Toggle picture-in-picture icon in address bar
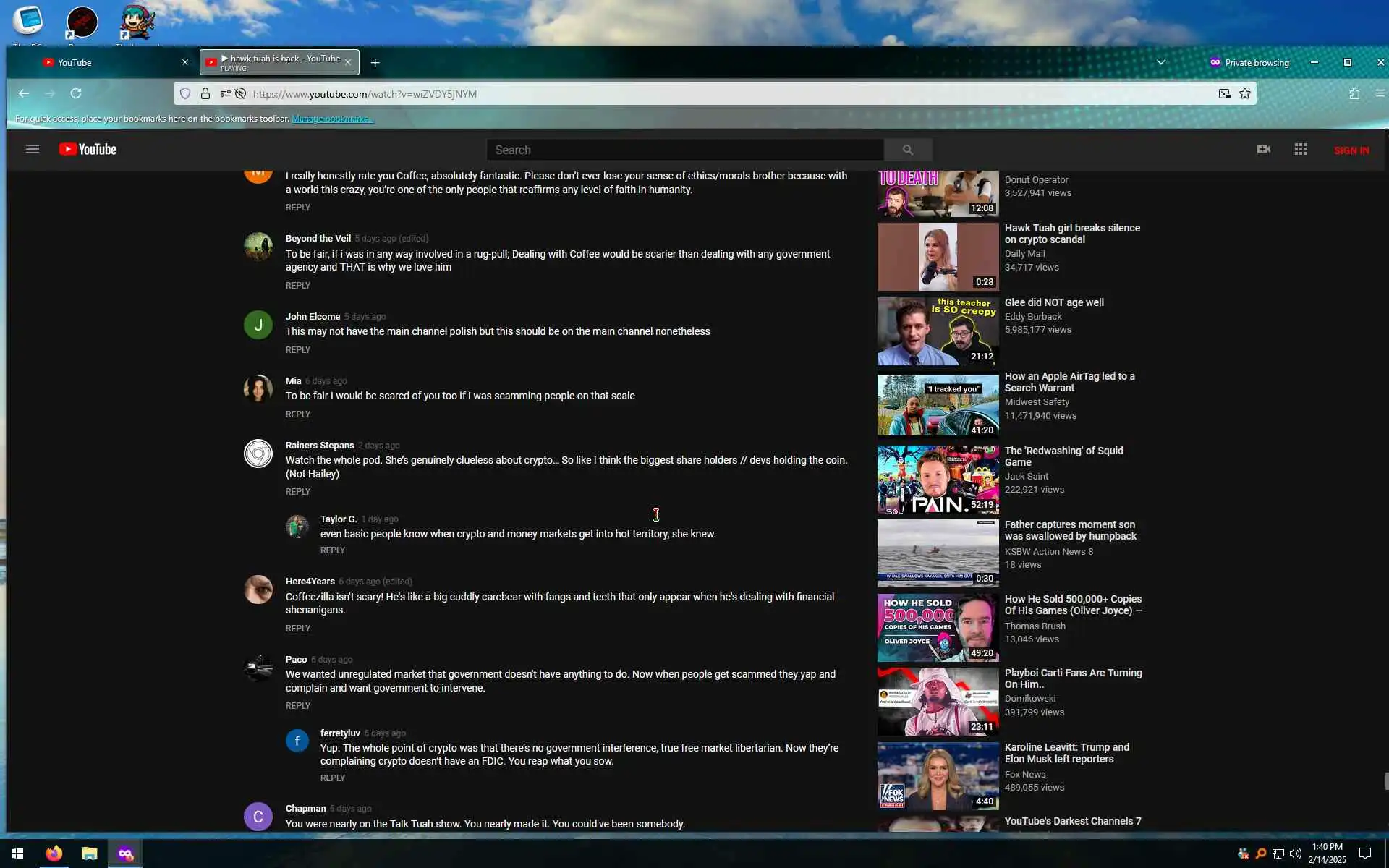1389x868 pixels. (x=1224, y=94)
